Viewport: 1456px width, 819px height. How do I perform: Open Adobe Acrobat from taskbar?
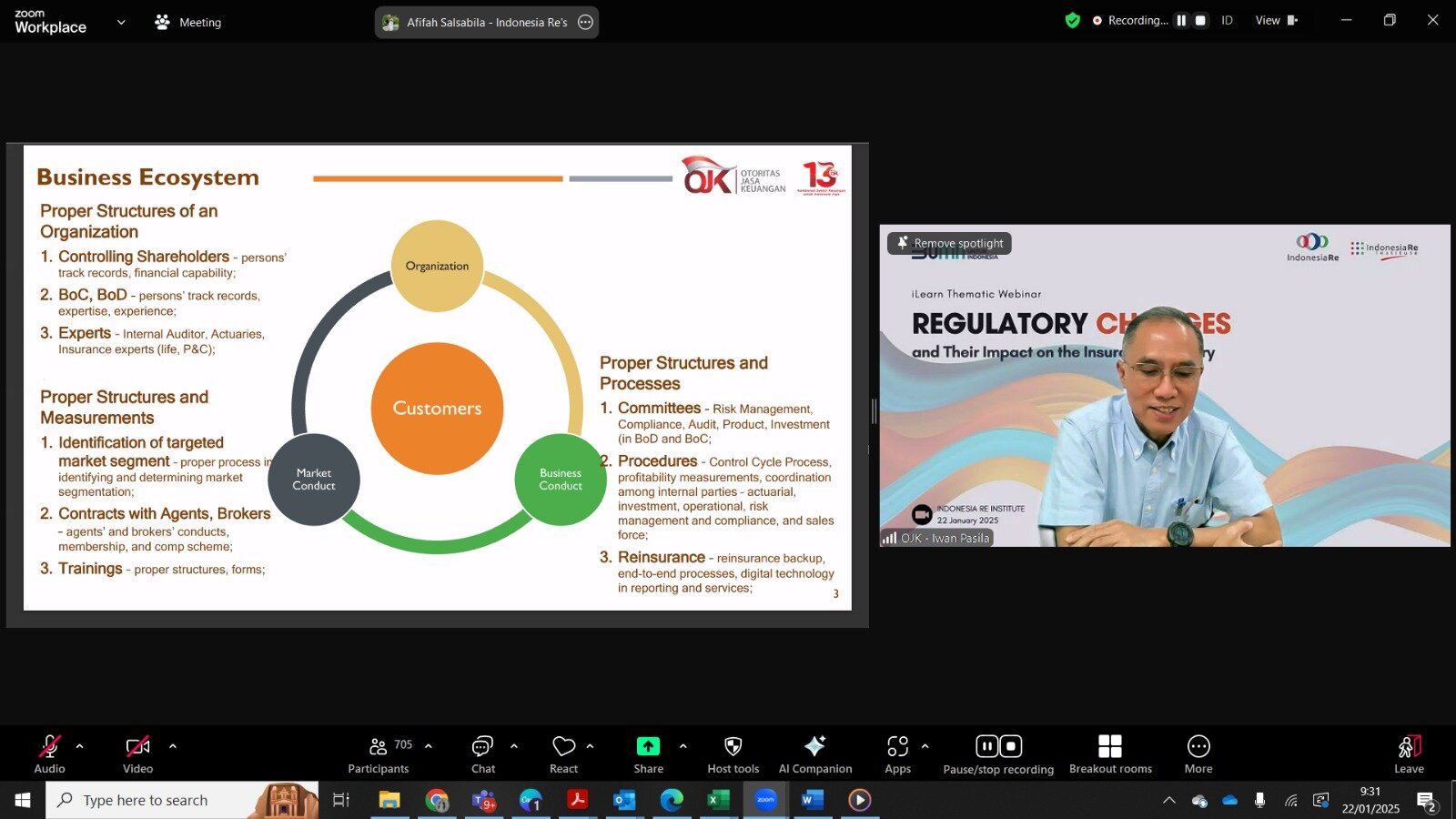coord(577,800)
